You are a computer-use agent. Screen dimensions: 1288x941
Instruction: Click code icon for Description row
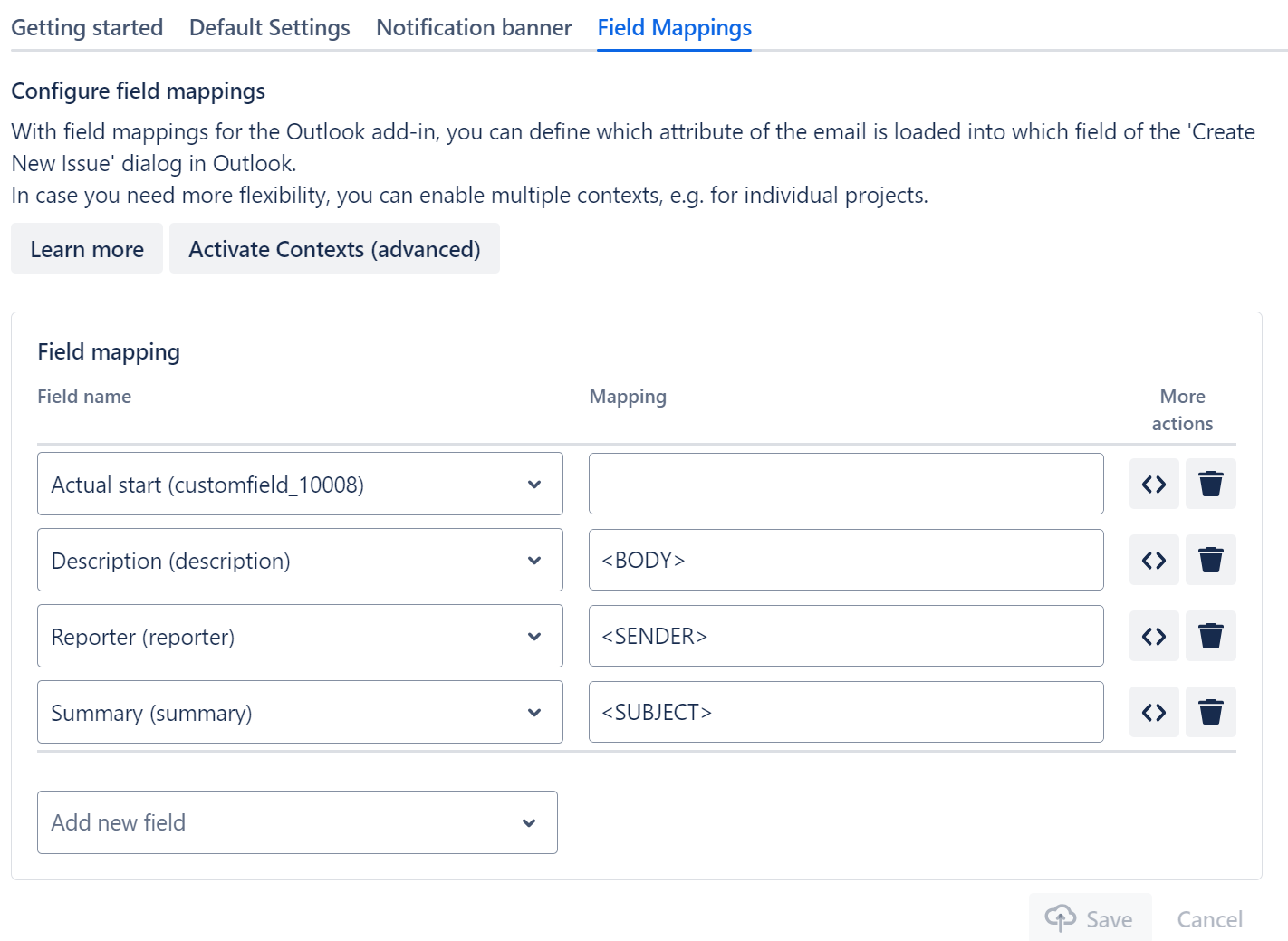[x=1153, y=561]
